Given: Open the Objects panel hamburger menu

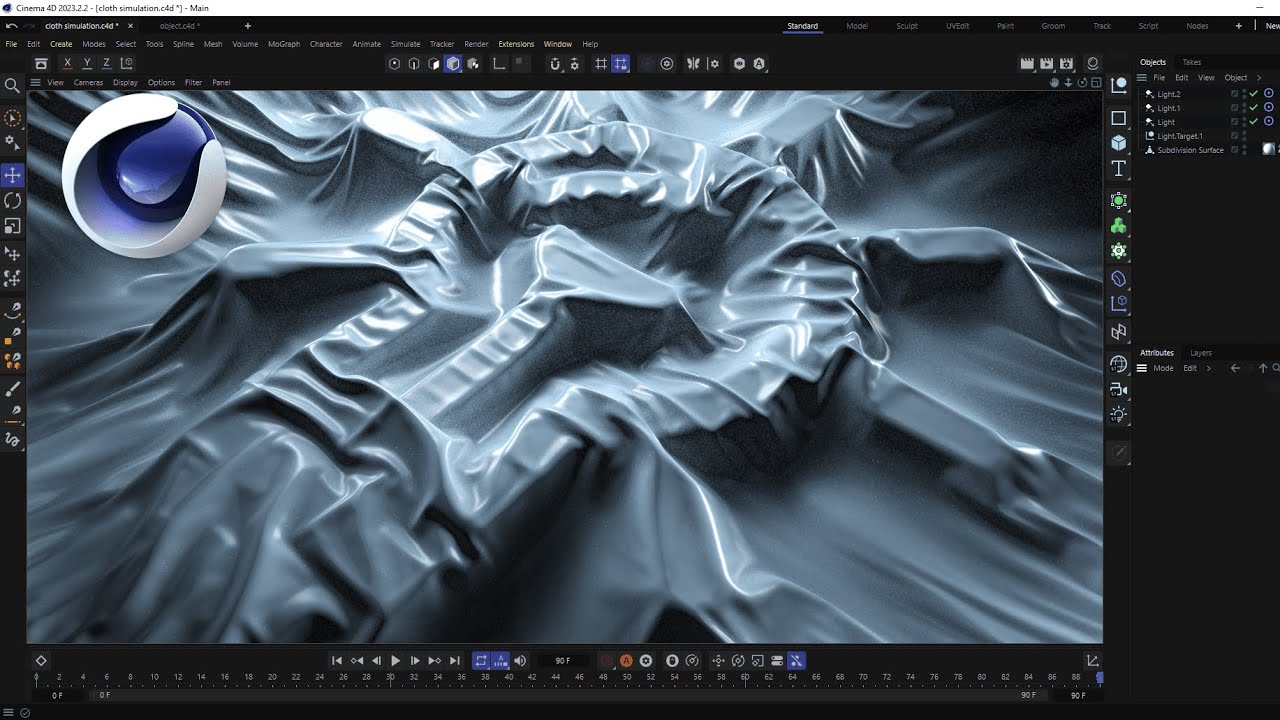Looking at the screenshot, I should click(x=1142, y=77).
